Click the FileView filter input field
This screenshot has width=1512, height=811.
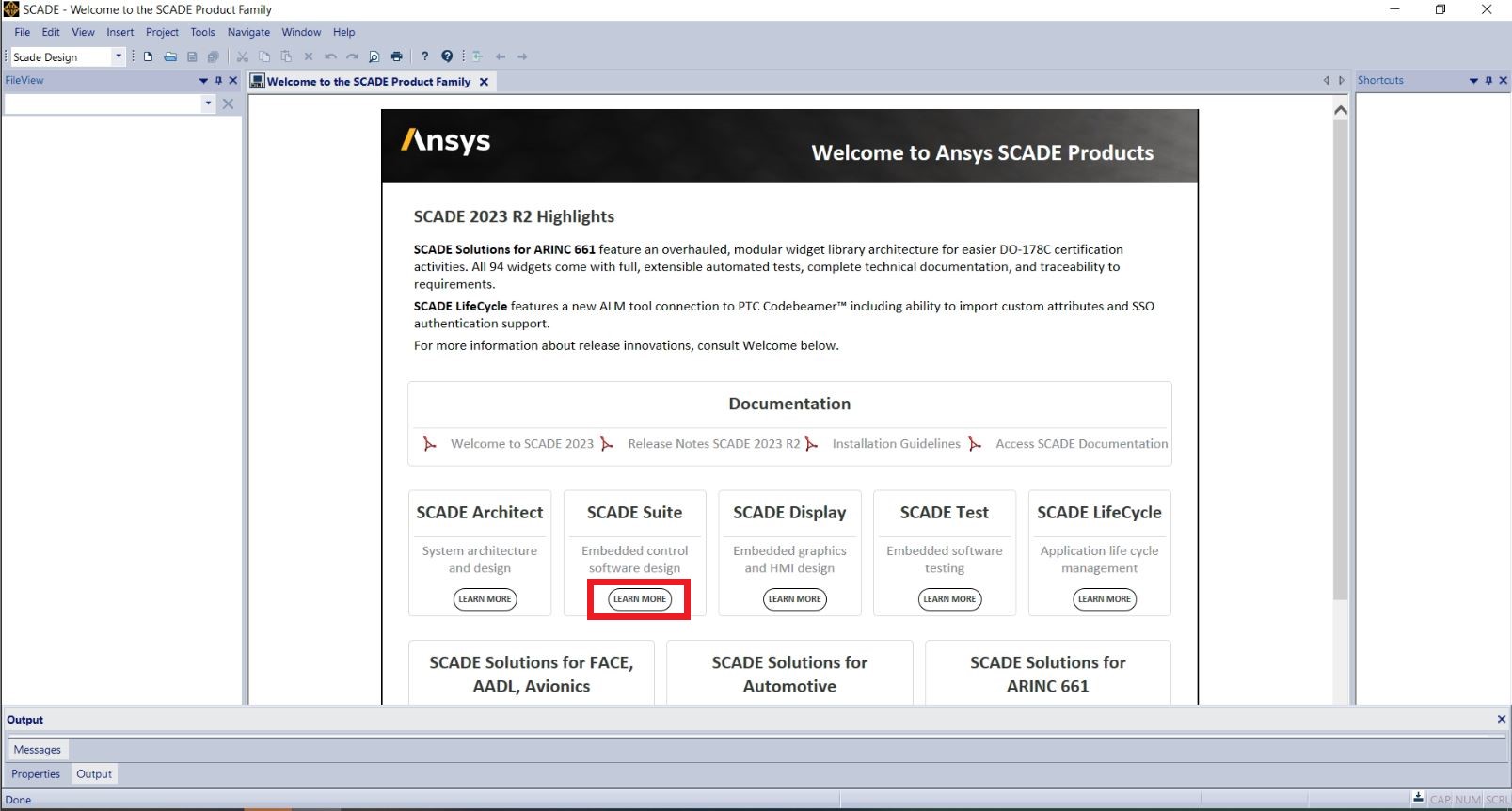tap(103, 104)
